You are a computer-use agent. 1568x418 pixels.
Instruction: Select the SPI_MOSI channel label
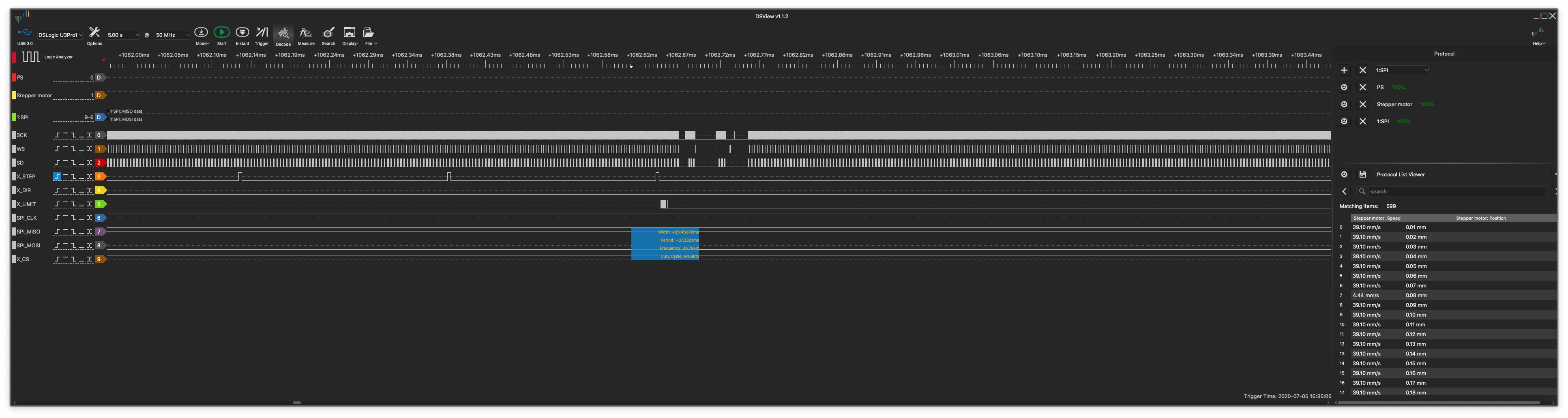pyautogui.click(x=28, y=246)
